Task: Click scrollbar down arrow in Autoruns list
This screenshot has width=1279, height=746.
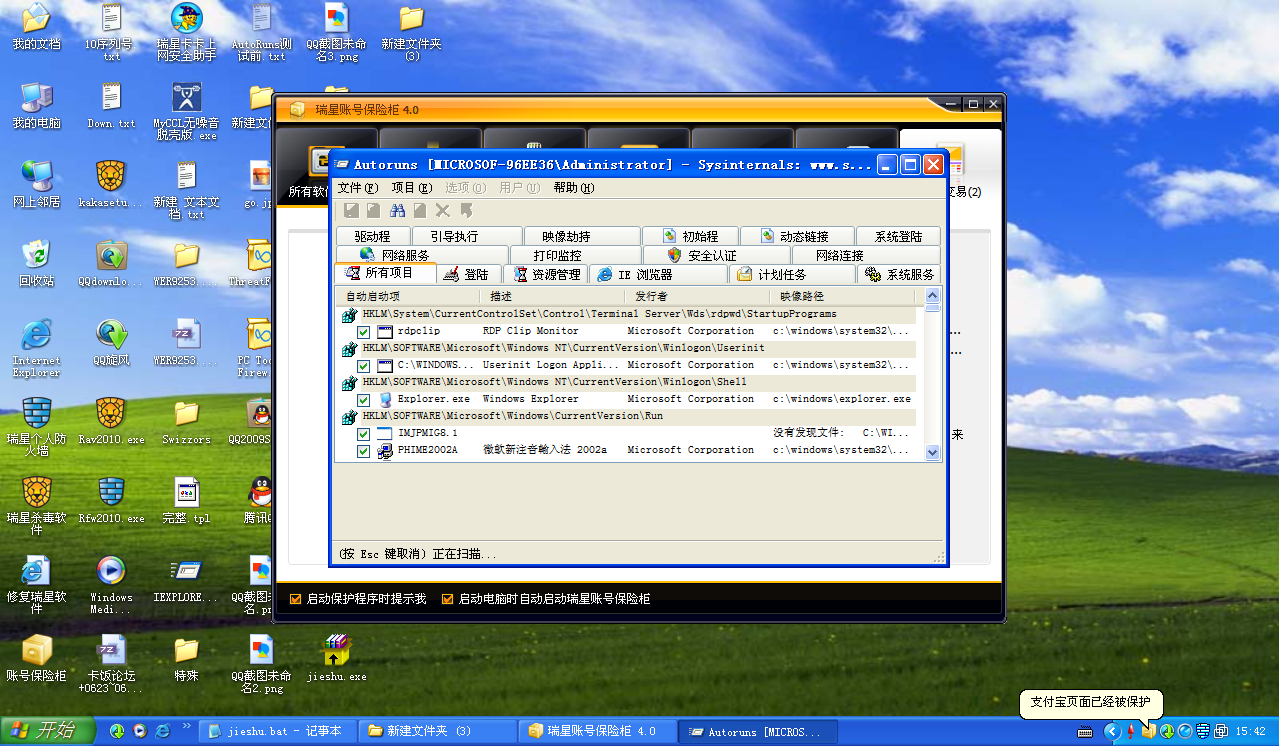Action: (932, 452)
